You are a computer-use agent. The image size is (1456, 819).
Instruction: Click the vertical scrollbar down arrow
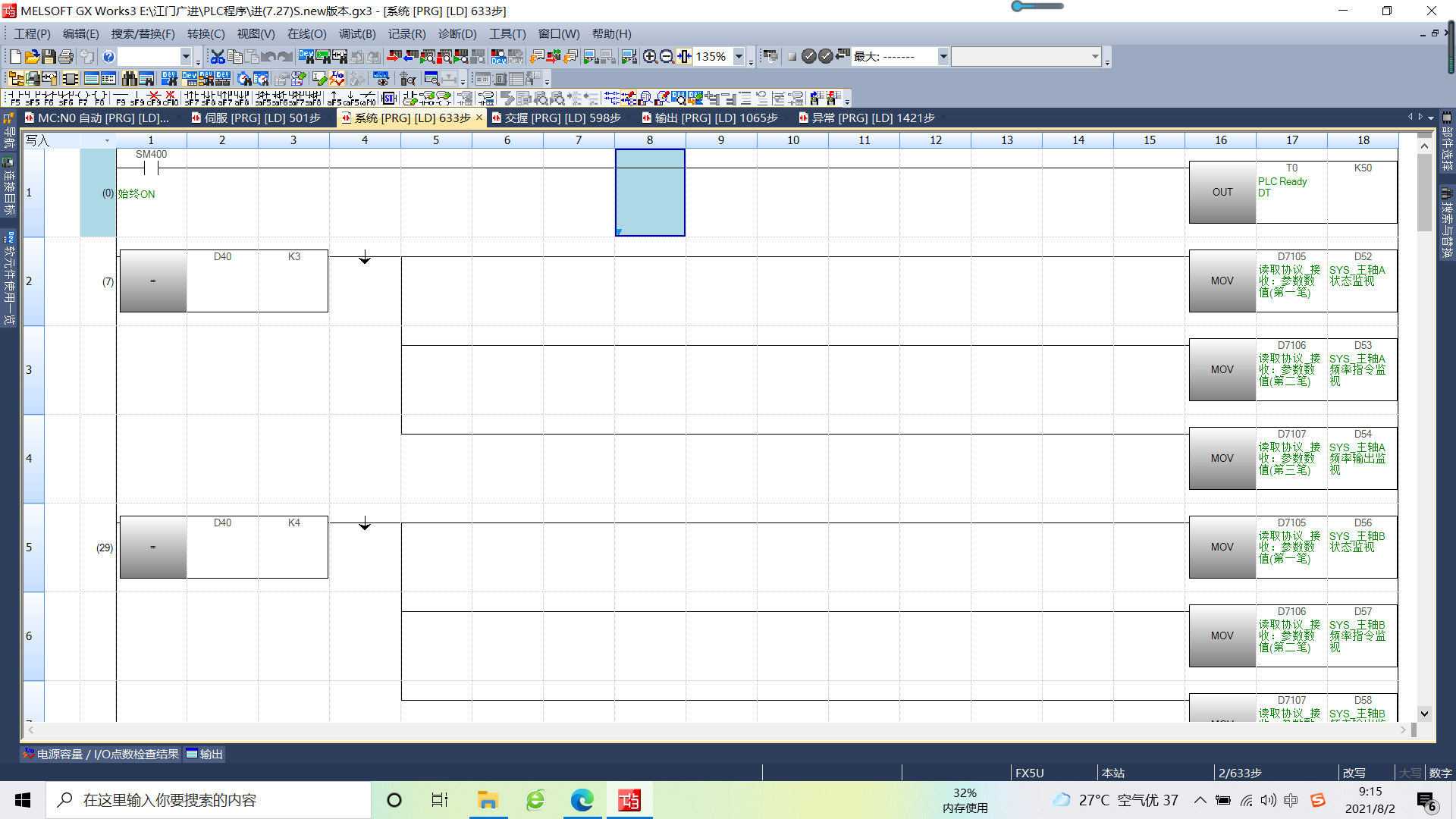tap(1424, 714)
